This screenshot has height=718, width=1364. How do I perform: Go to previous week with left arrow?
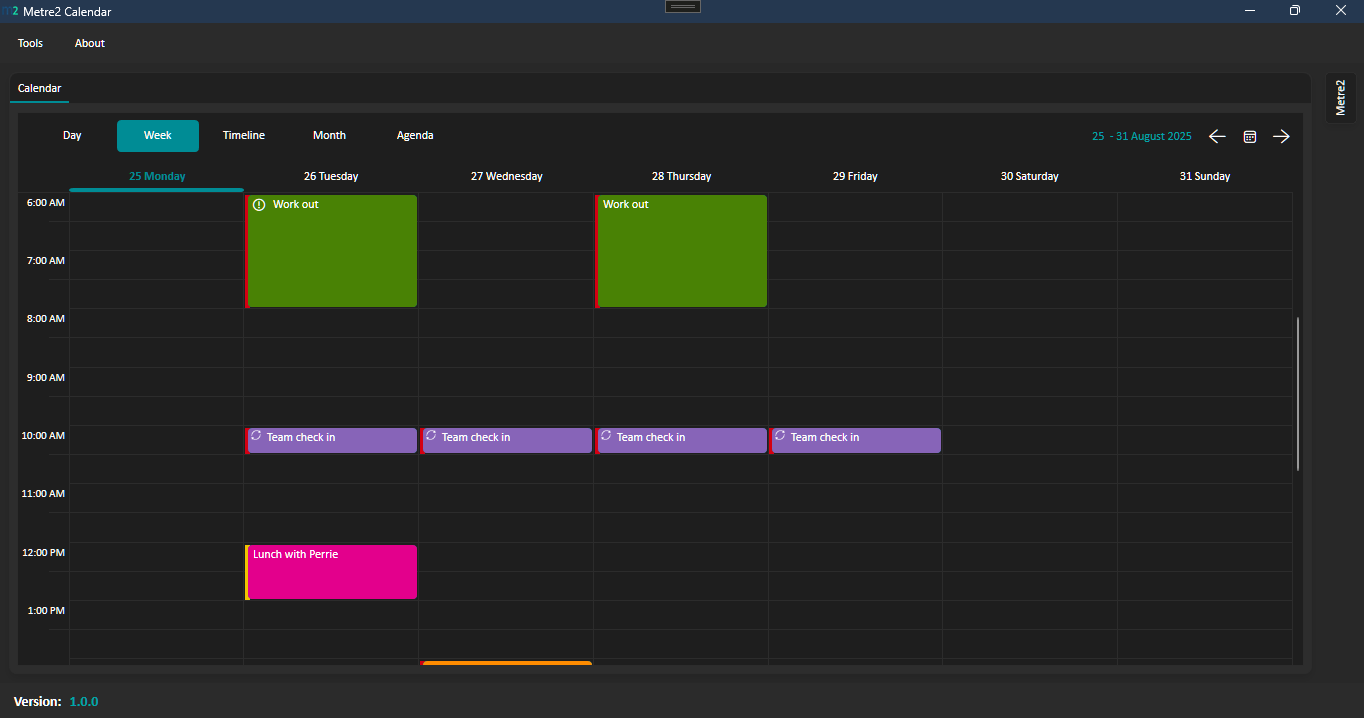coord(1217,136)
